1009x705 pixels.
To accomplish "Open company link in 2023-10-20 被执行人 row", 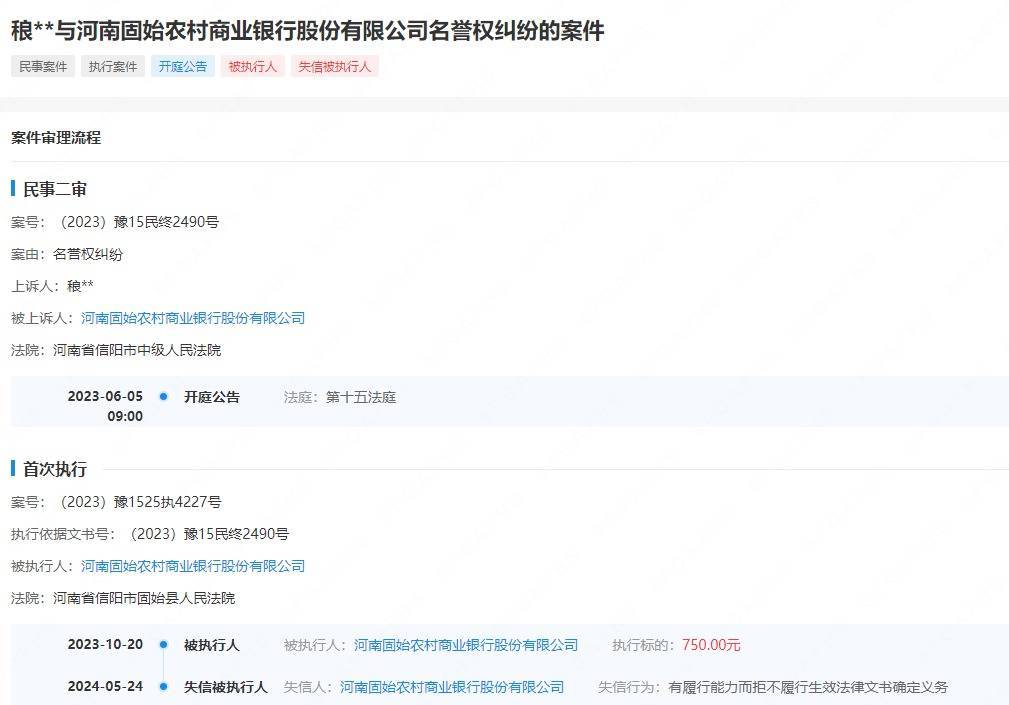I will tap(466, 645).
